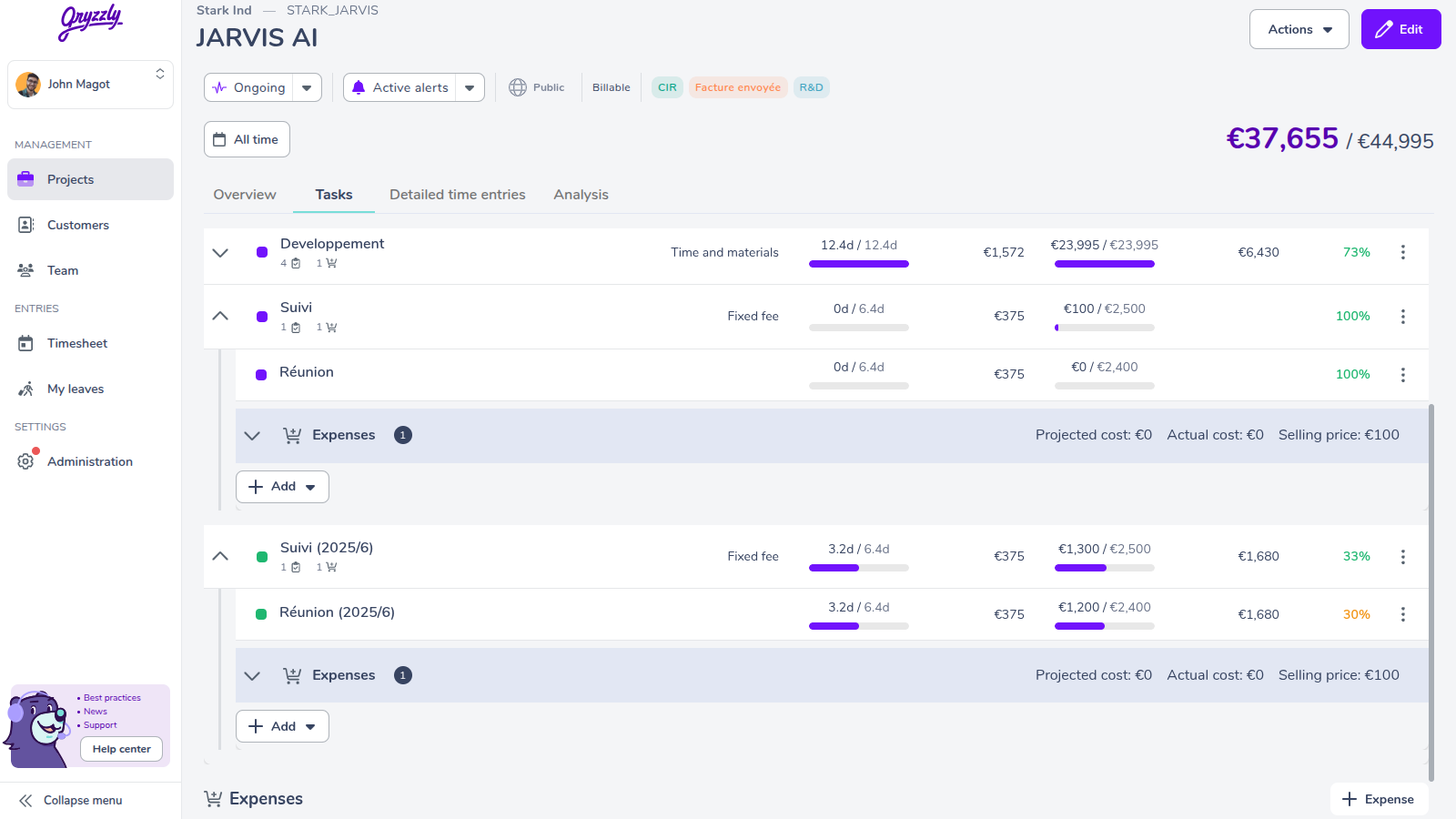1456x819 pixels.
Task: Click the CIR tag
Action: 667,87
